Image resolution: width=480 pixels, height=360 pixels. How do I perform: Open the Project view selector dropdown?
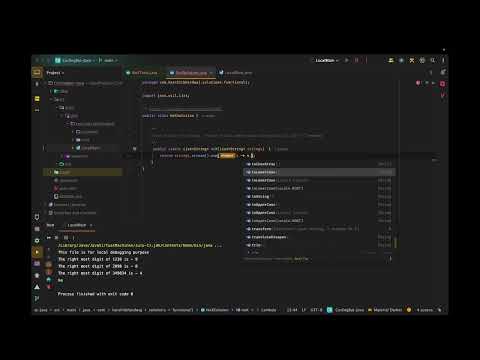point(55,73)
